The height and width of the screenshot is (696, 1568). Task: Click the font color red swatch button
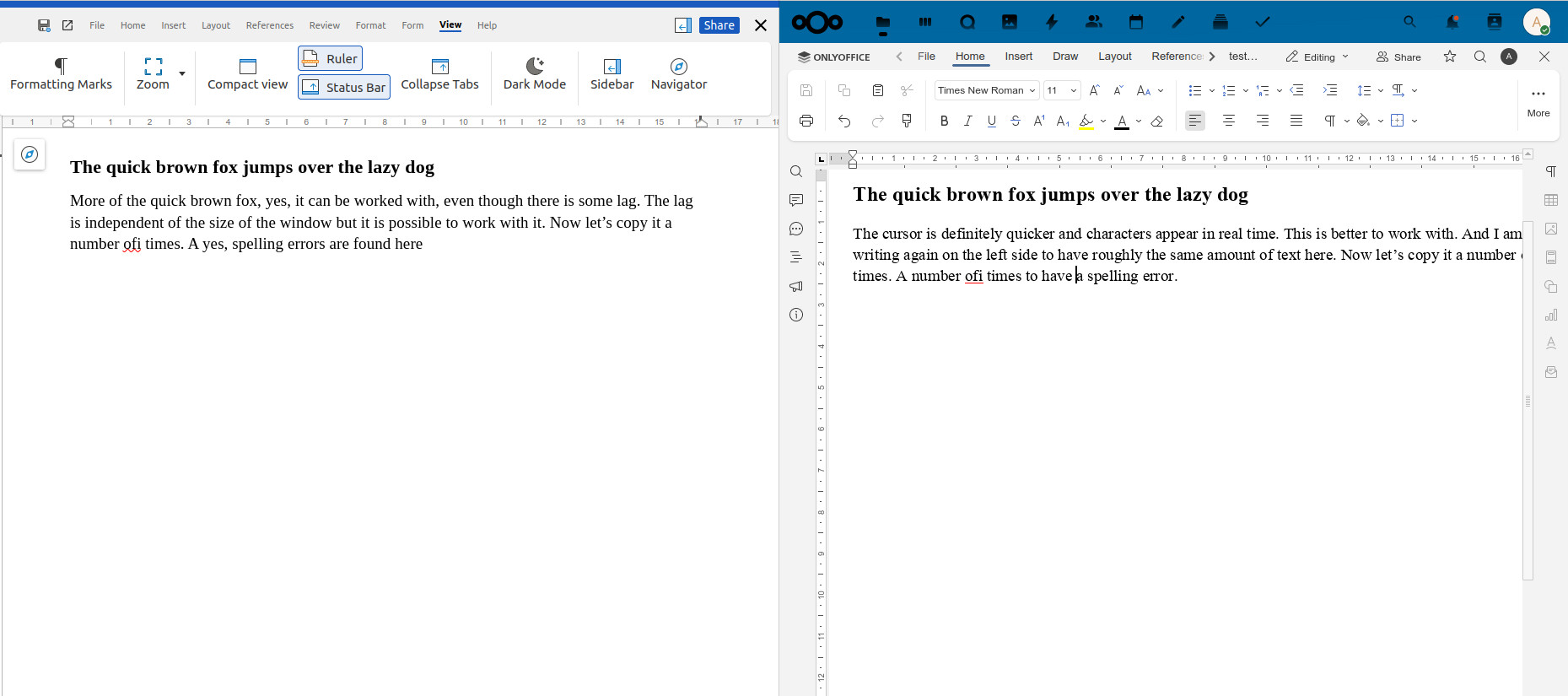(x=1121, y=121)
